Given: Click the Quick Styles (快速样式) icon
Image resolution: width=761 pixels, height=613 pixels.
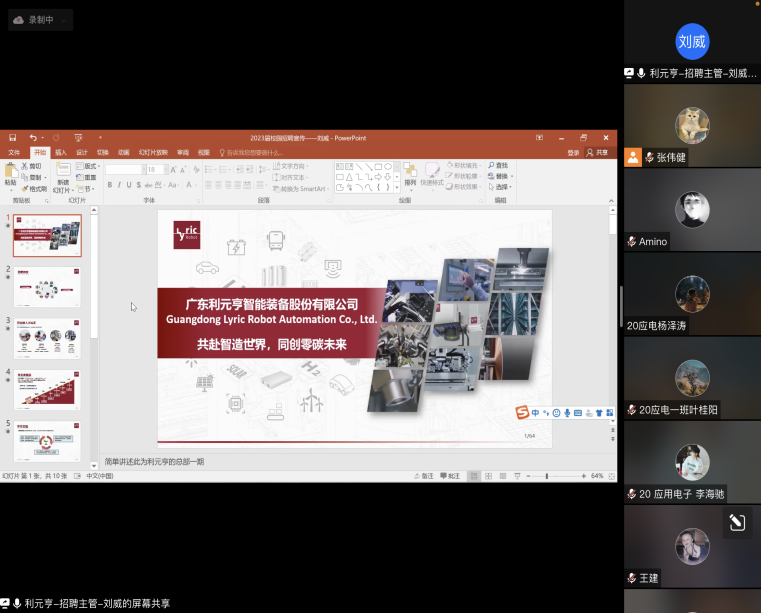Looking at the screenshot, I should point(432,171).
